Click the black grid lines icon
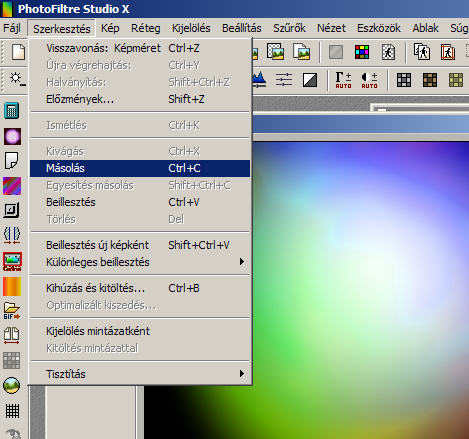 click(12, 411)
